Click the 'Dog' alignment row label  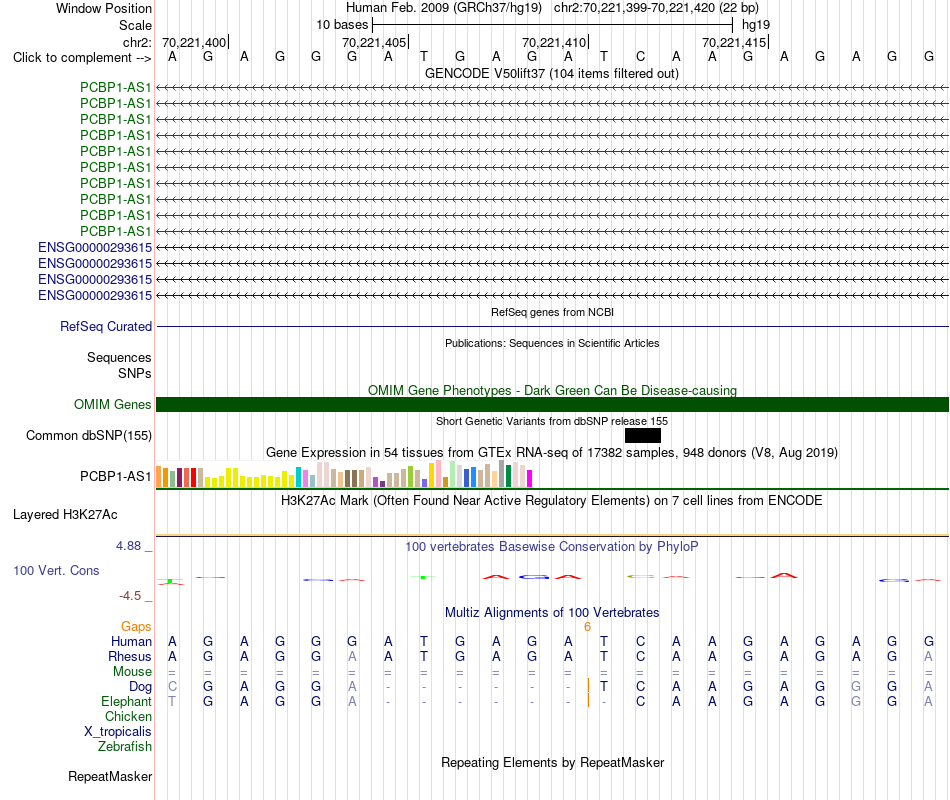click(x=141, y=687)
